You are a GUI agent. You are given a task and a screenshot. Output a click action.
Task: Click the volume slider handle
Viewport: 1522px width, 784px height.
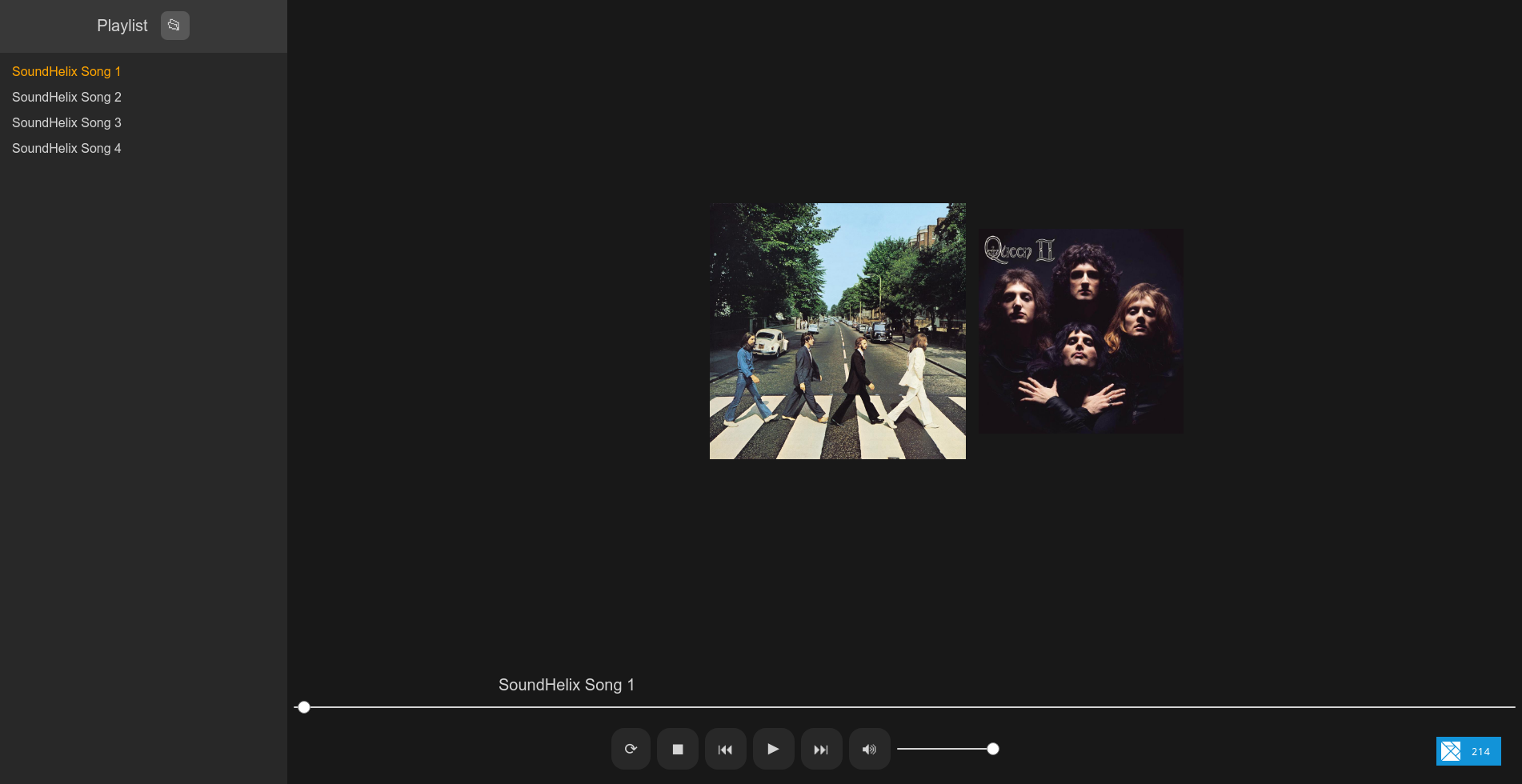(993, 749)
